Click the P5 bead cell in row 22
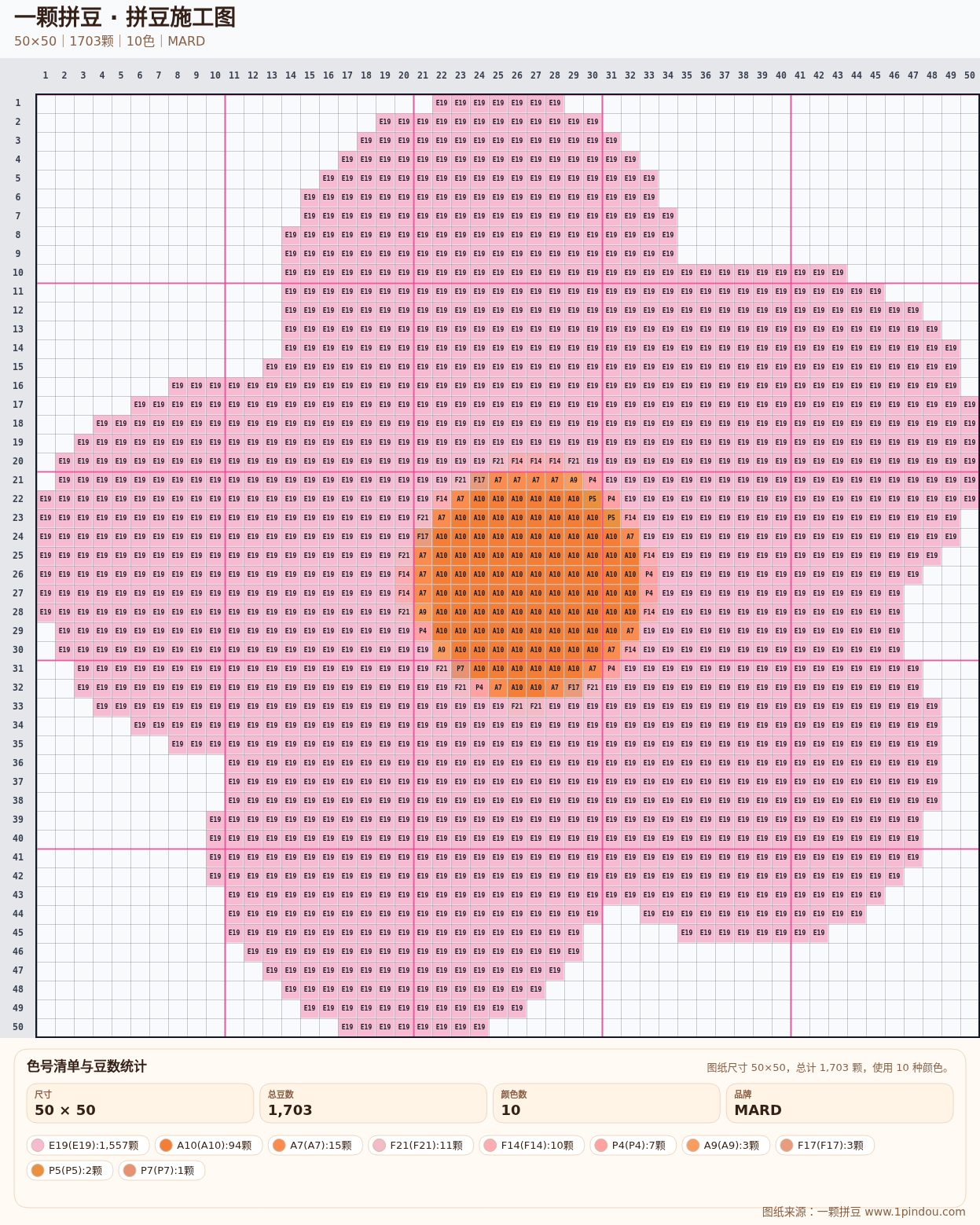The height and width of the screenshot is (1225, 980). point(593,499)
